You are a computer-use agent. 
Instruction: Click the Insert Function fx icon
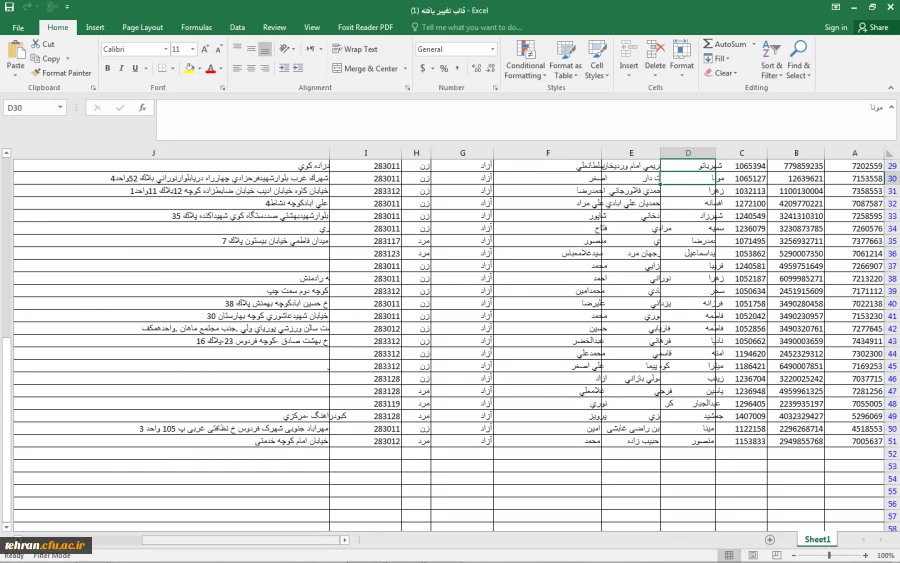tap(142, 107)
